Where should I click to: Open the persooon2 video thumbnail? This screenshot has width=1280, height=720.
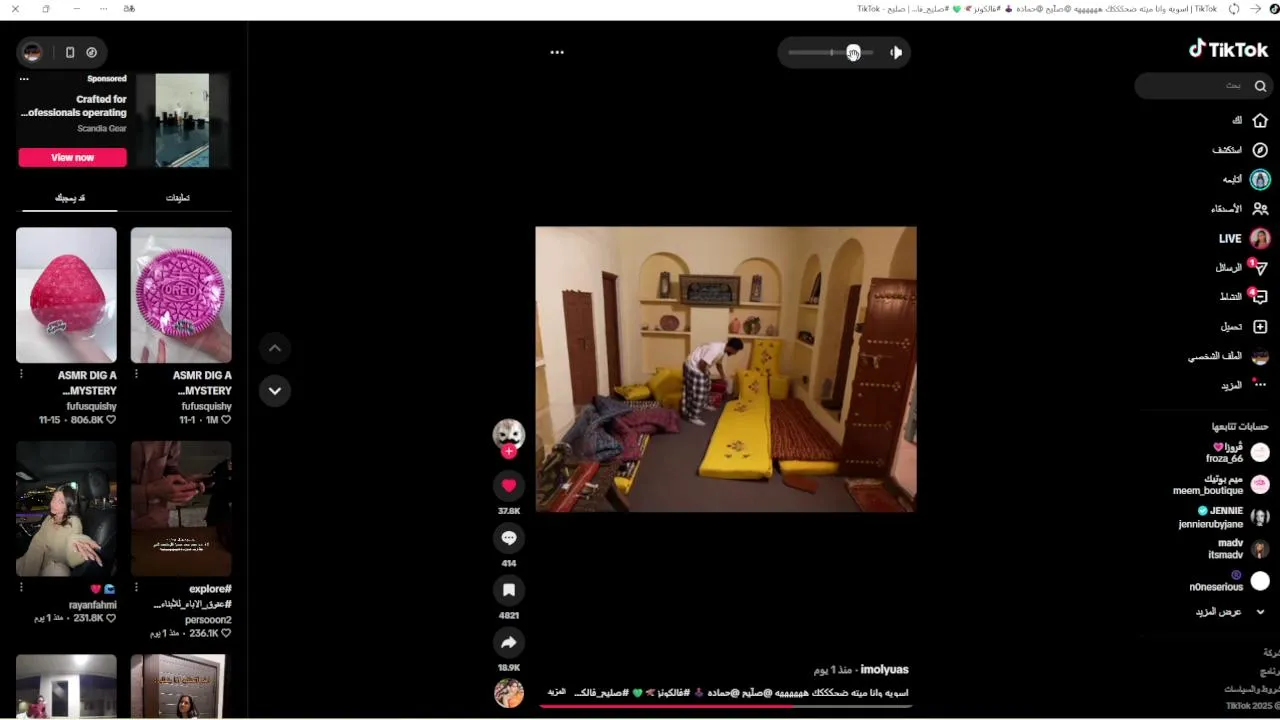point(181,509)
